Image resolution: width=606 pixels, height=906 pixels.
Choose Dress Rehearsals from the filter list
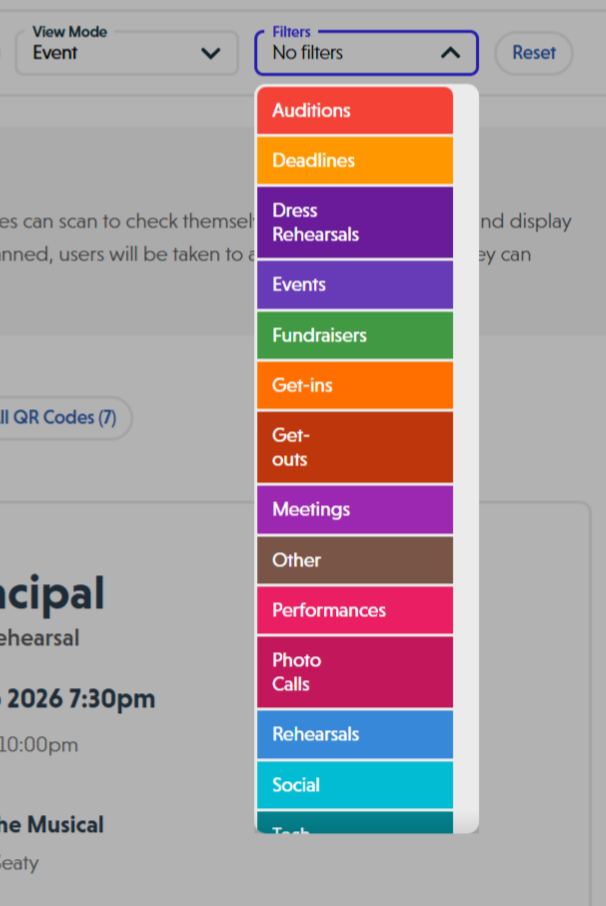click(354, 222)
